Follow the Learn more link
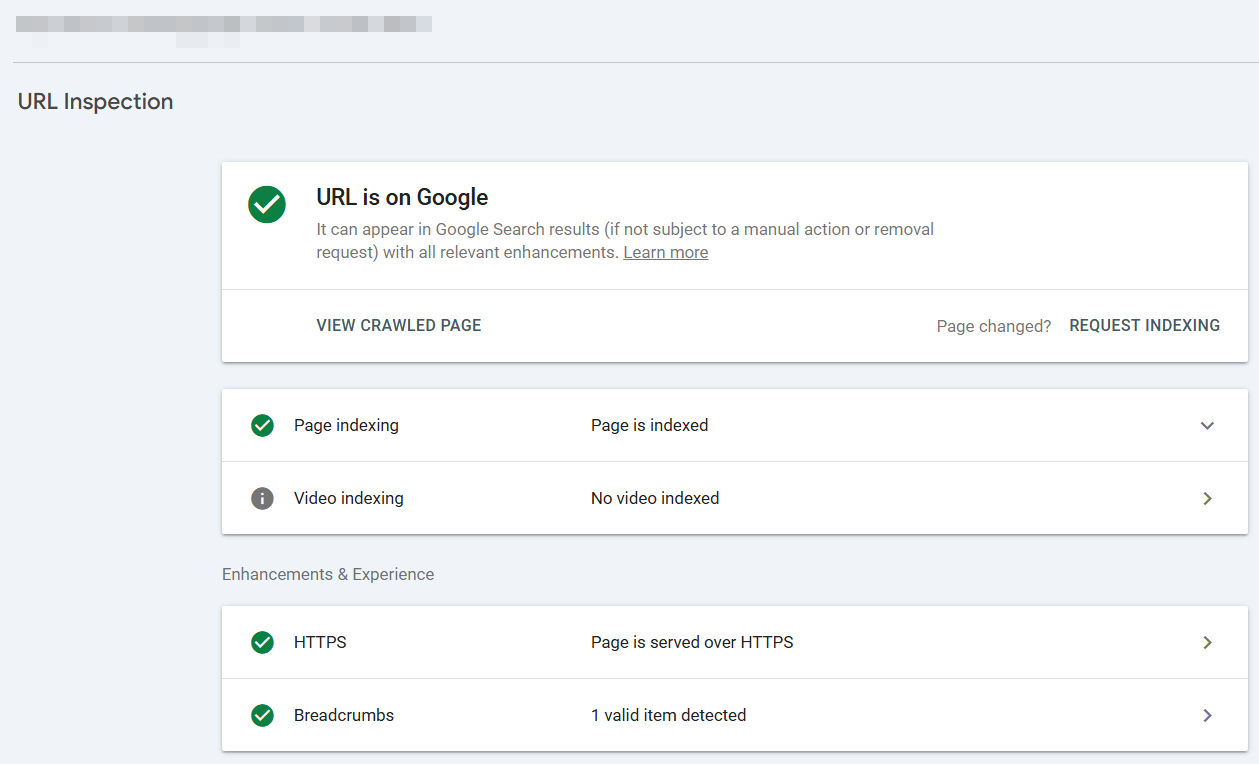This screenshot has width=1259, height=764. 665,253
